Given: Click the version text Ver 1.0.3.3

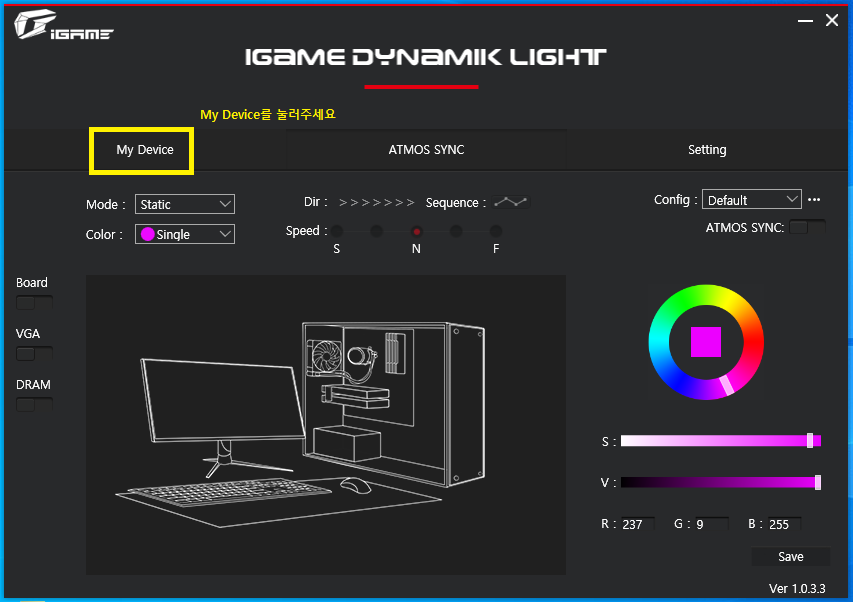Looking at the screenshot, I should [797, 588].
